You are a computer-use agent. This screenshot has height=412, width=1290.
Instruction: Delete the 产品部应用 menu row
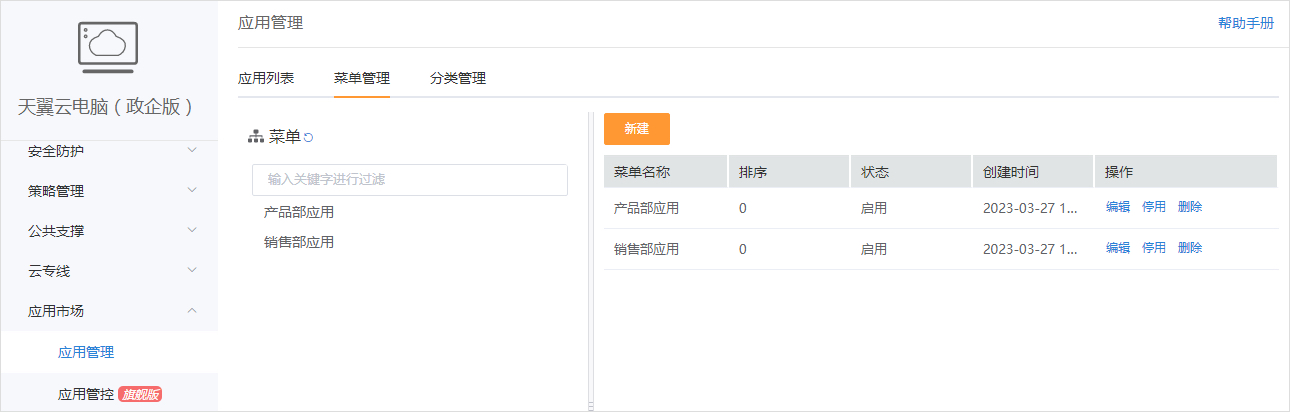click(1190, 207)
